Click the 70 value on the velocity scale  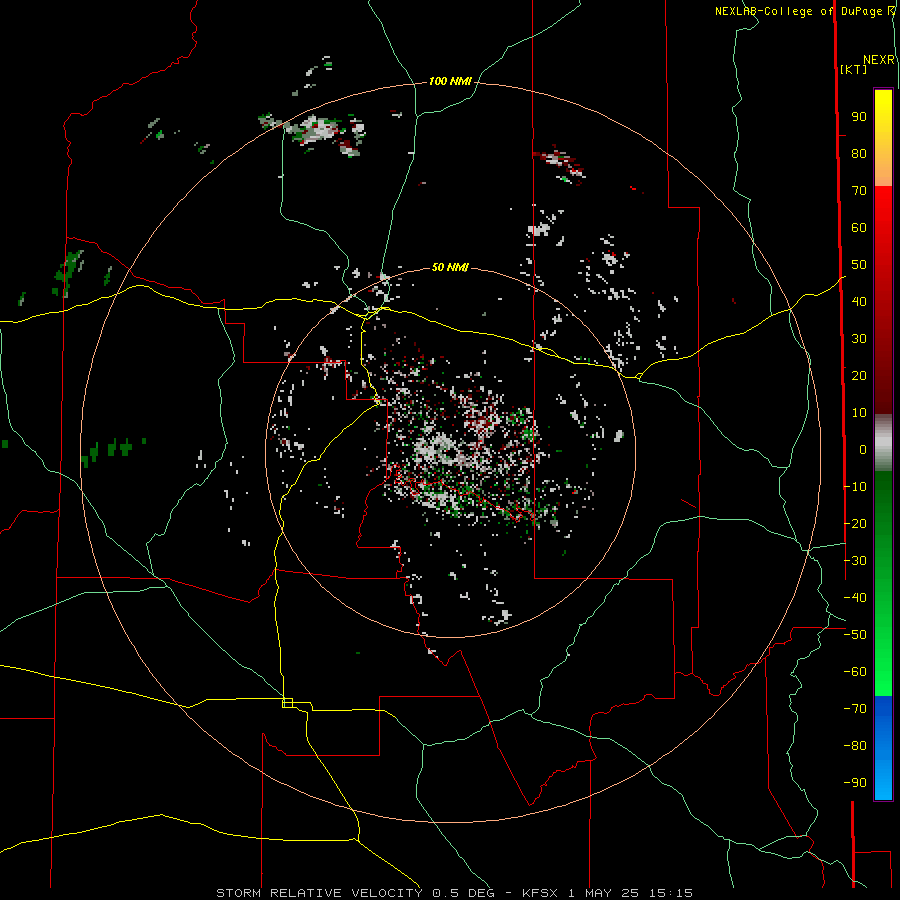859,191
